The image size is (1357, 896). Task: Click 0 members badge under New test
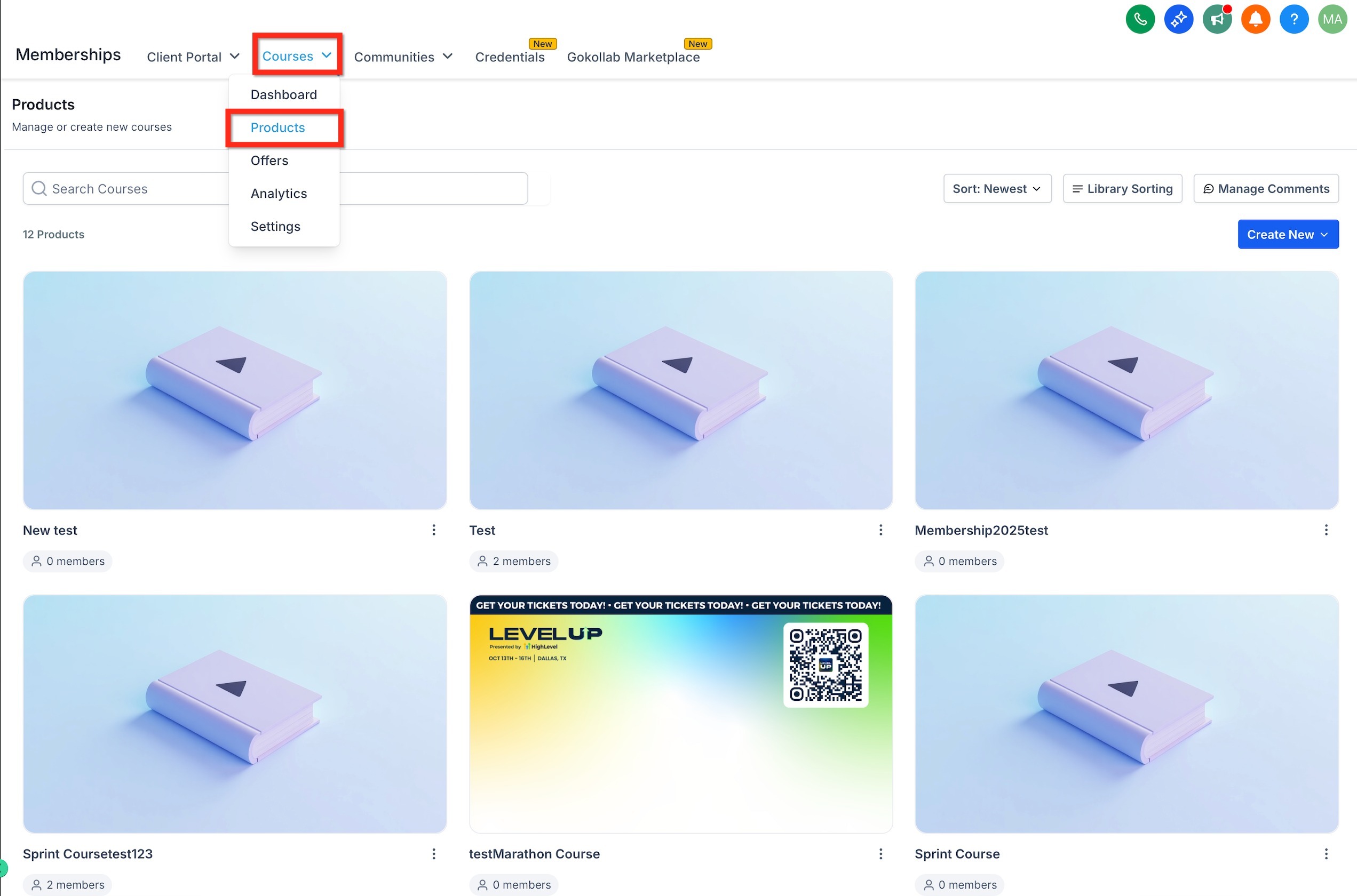67,561
